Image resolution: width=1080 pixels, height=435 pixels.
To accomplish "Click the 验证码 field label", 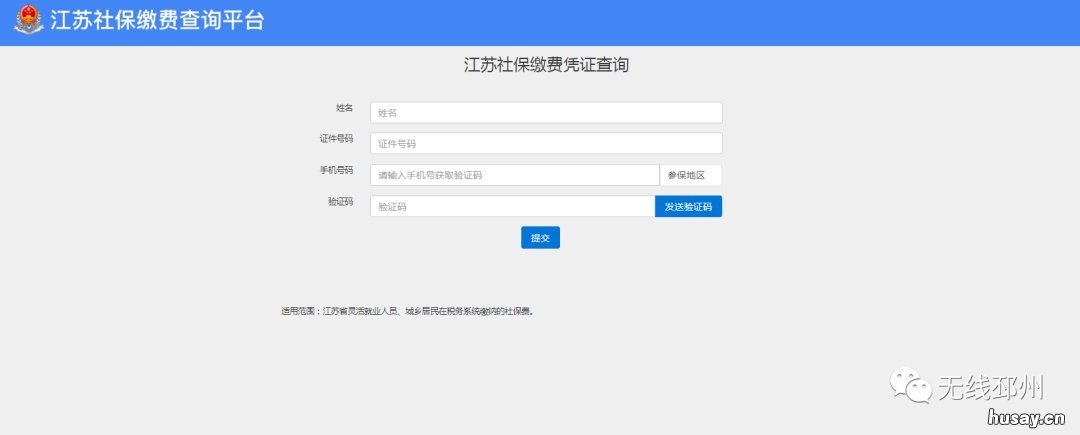I will 340,202.
